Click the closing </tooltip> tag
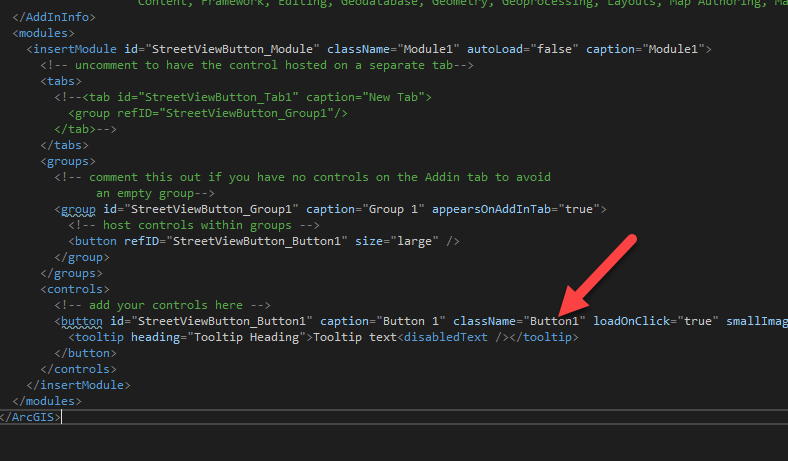This screenshot has width=788, height=461. (x=544, y=337)
